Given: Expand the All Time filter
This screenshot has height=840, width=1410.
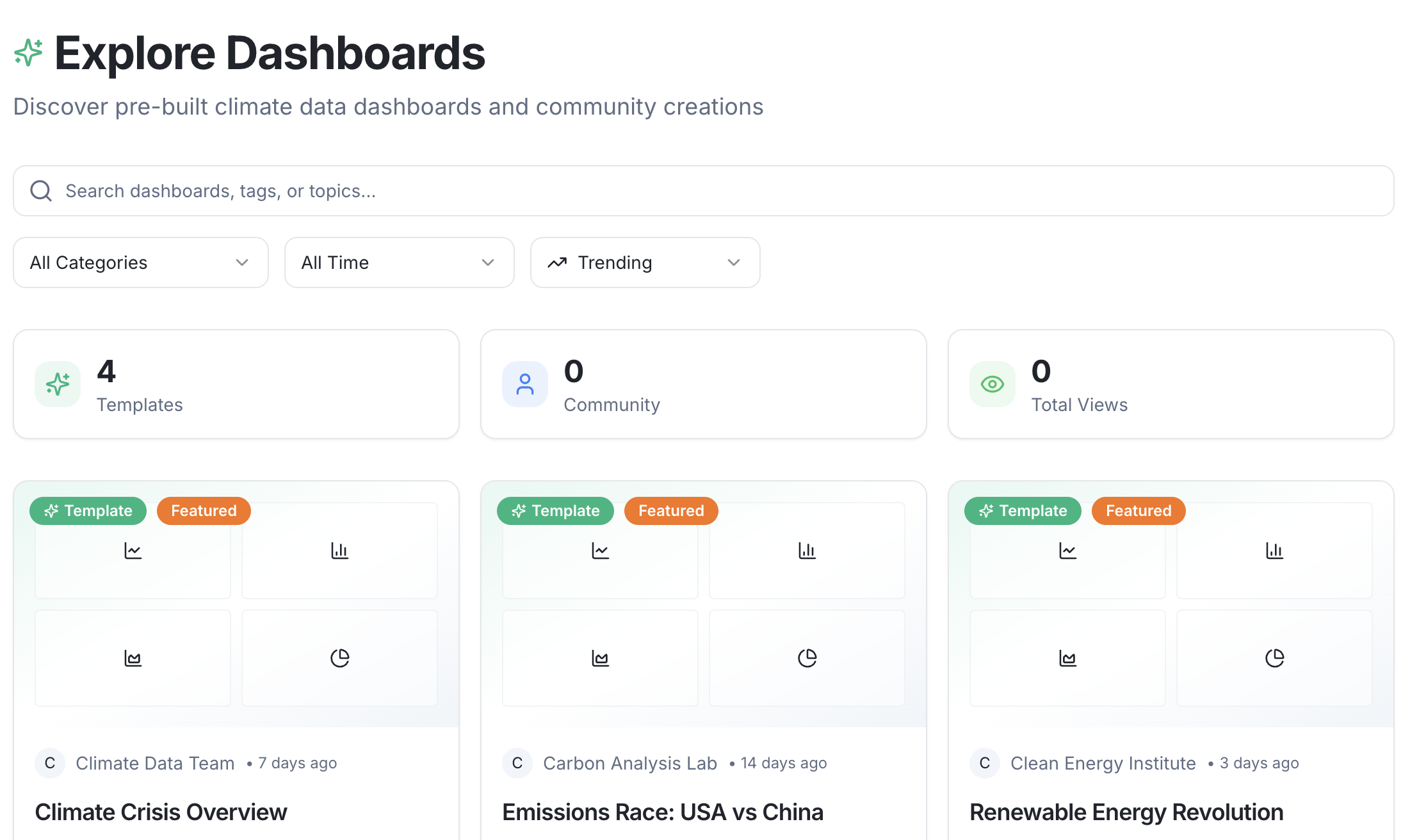Looking at the screenshot, I should click(x=399, y=262).
